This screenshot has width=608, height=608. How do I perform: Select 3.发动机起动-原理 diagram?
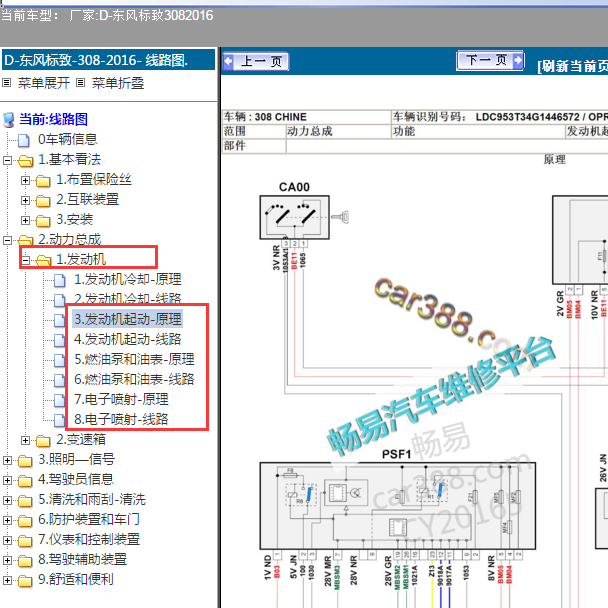(x=128, y=319)
